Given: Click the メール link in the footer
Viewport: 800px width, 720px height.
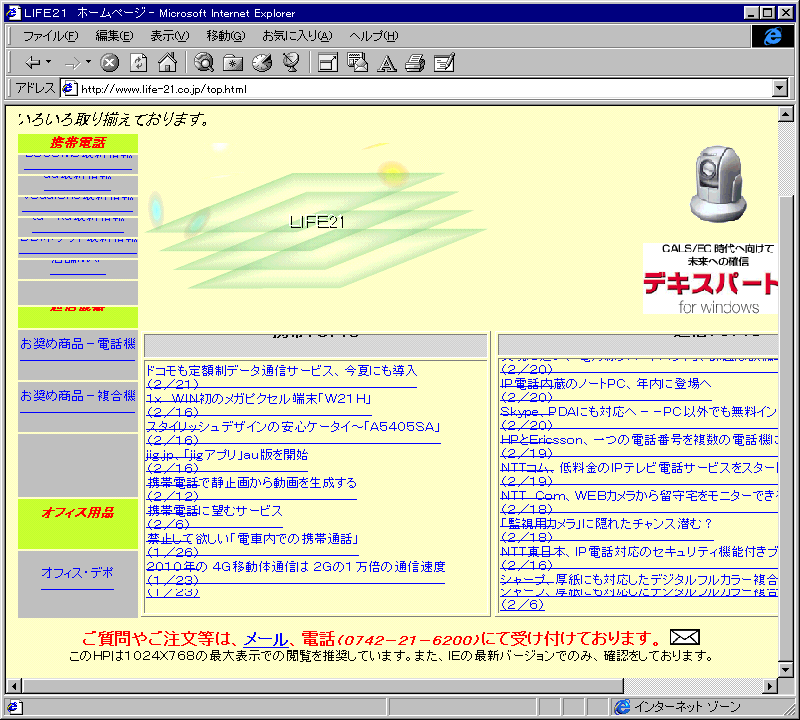Looking at the screenshot, I should [266, 638].
